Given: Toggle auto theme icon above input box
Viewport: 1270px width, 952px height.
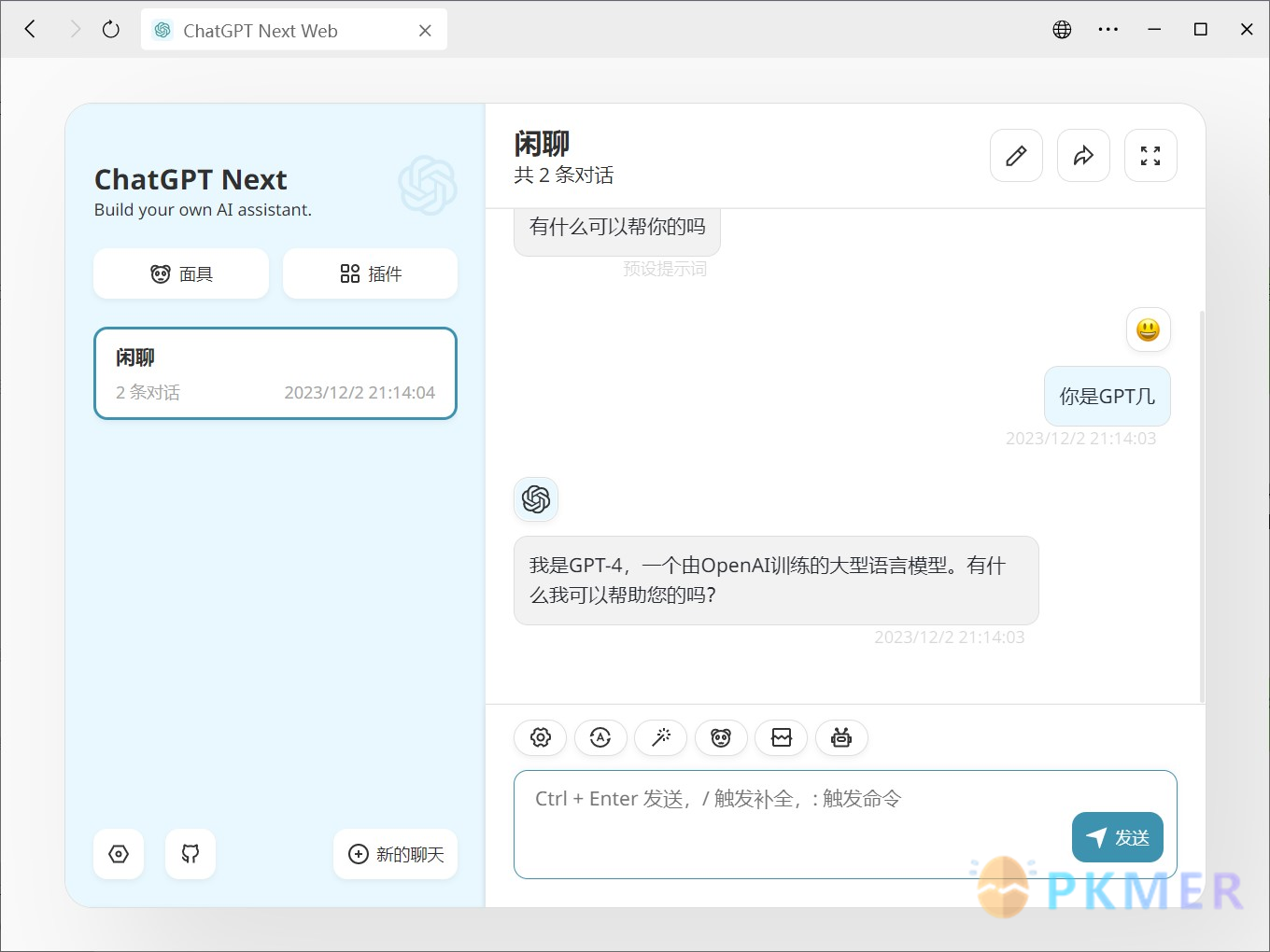Looking at the screenshot, I should tap(600, 738).
